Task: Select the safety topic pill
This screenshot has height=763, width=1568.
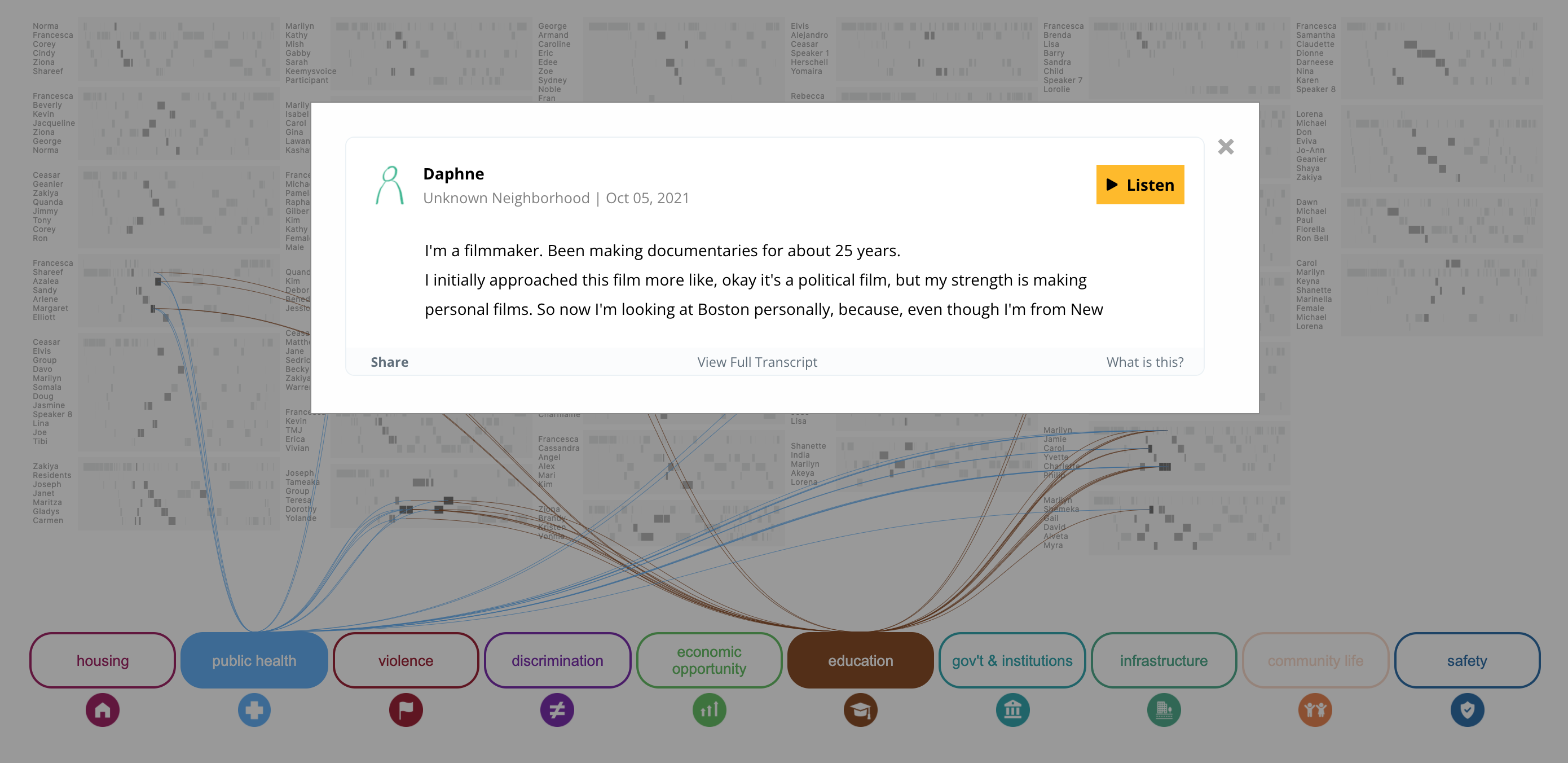Action: [1467, 661]
